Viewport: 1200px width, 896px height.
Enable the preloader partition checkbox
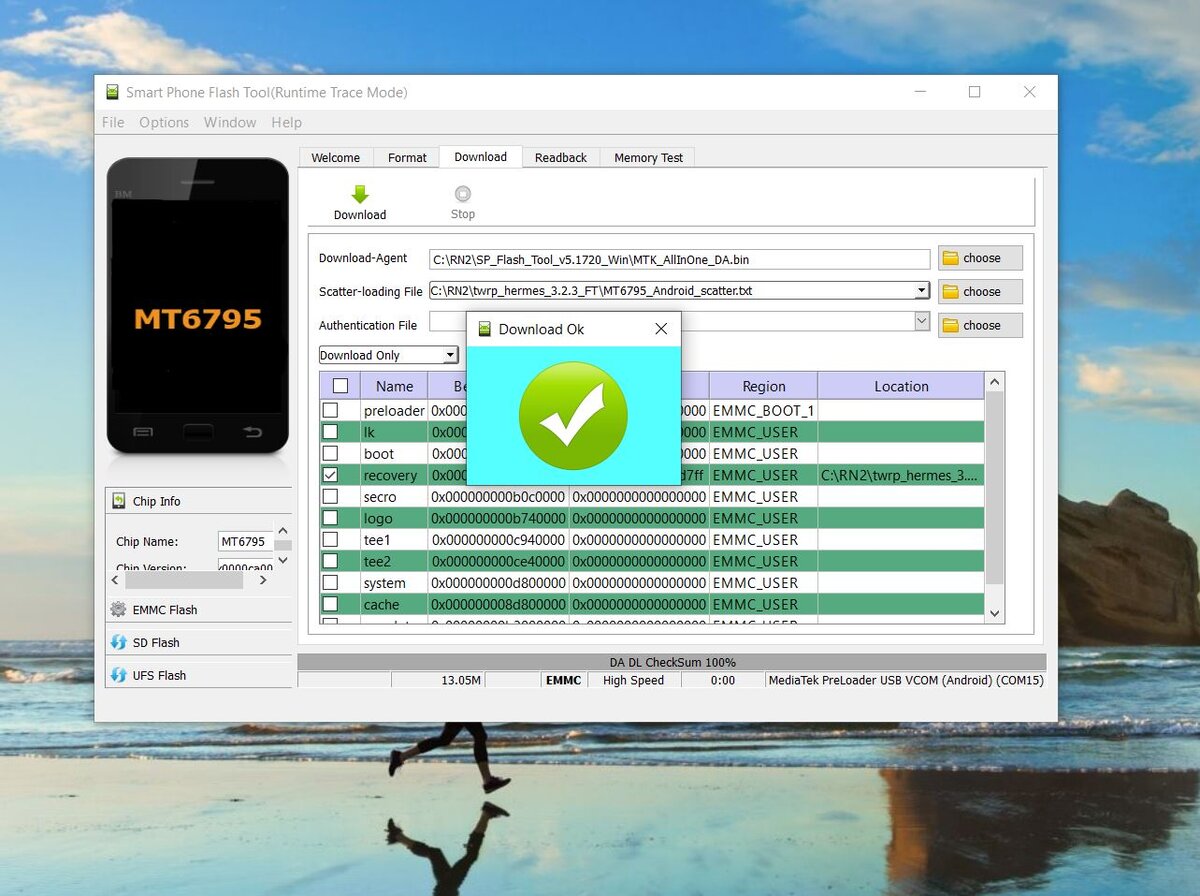coord(330,410)
